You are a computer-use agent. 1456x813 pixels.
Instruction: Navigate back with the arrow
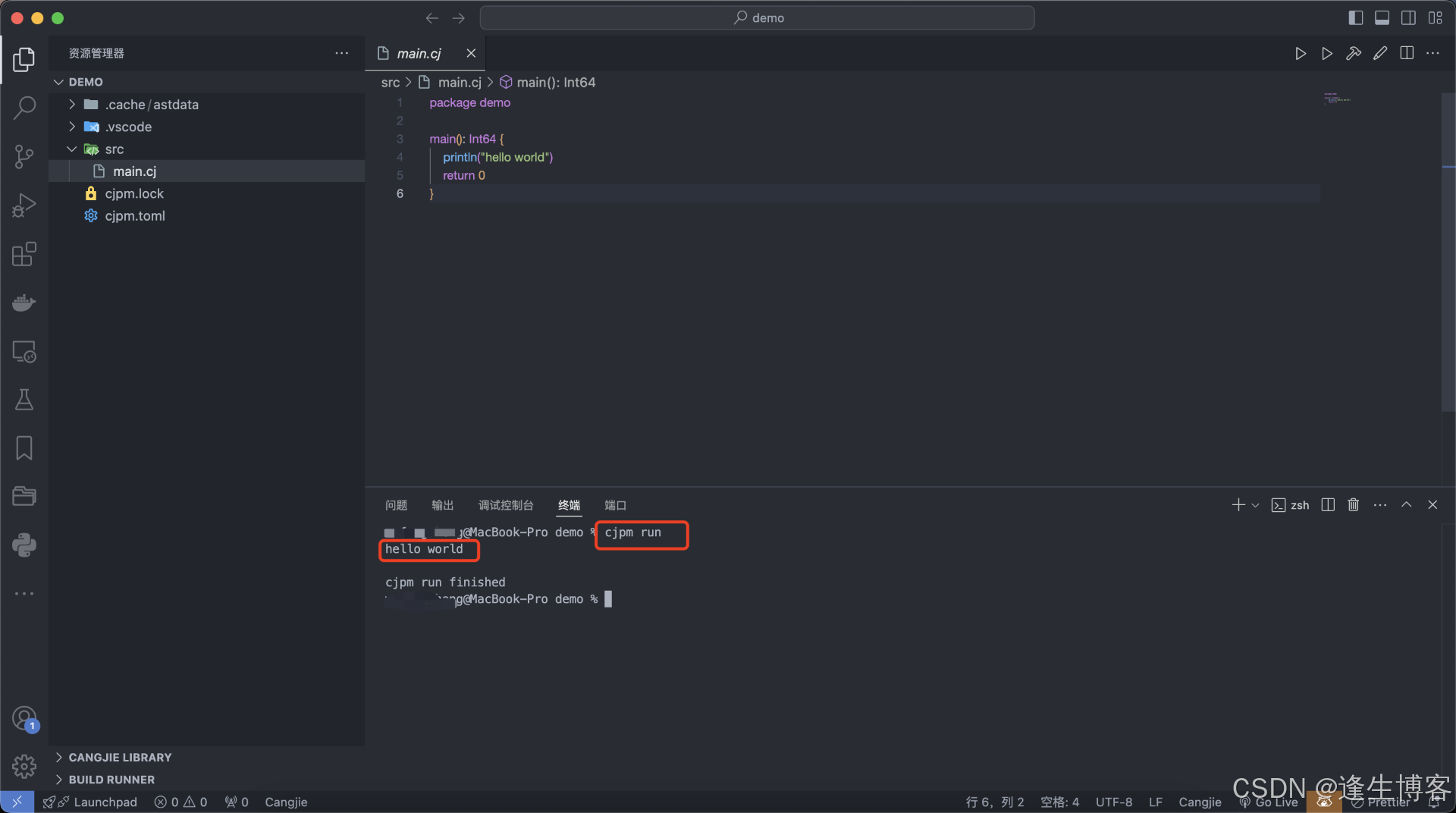(x=432, y=17)
